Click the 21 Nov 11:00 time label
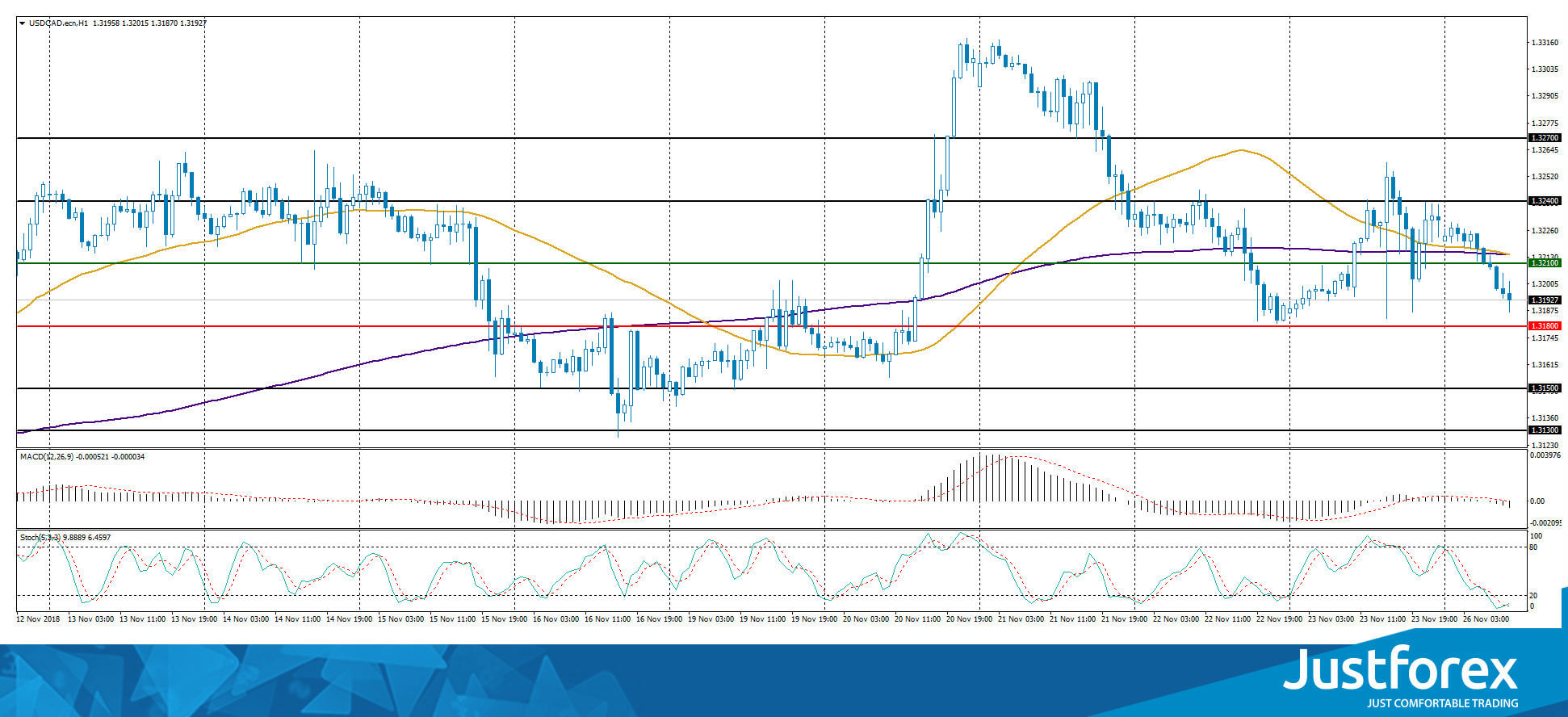Viewport: 1568px width, 717px height. [1072, 619]
